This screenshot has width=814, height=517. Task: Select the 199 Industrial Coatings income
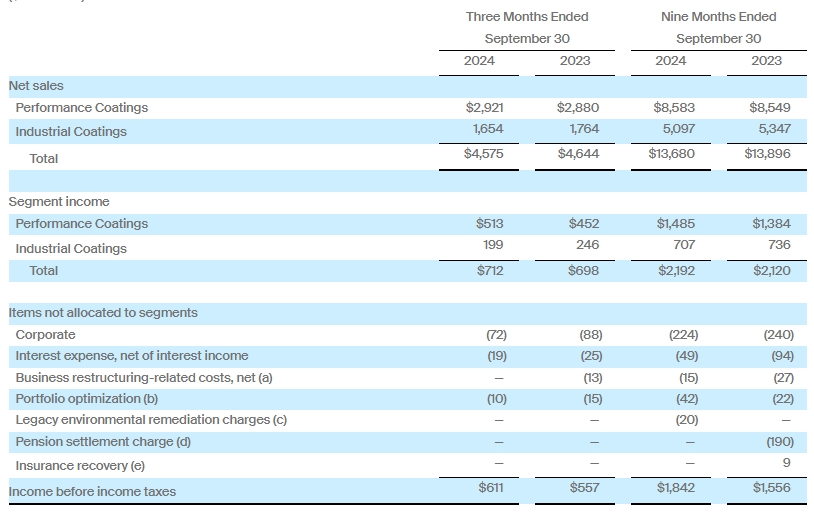493,244
